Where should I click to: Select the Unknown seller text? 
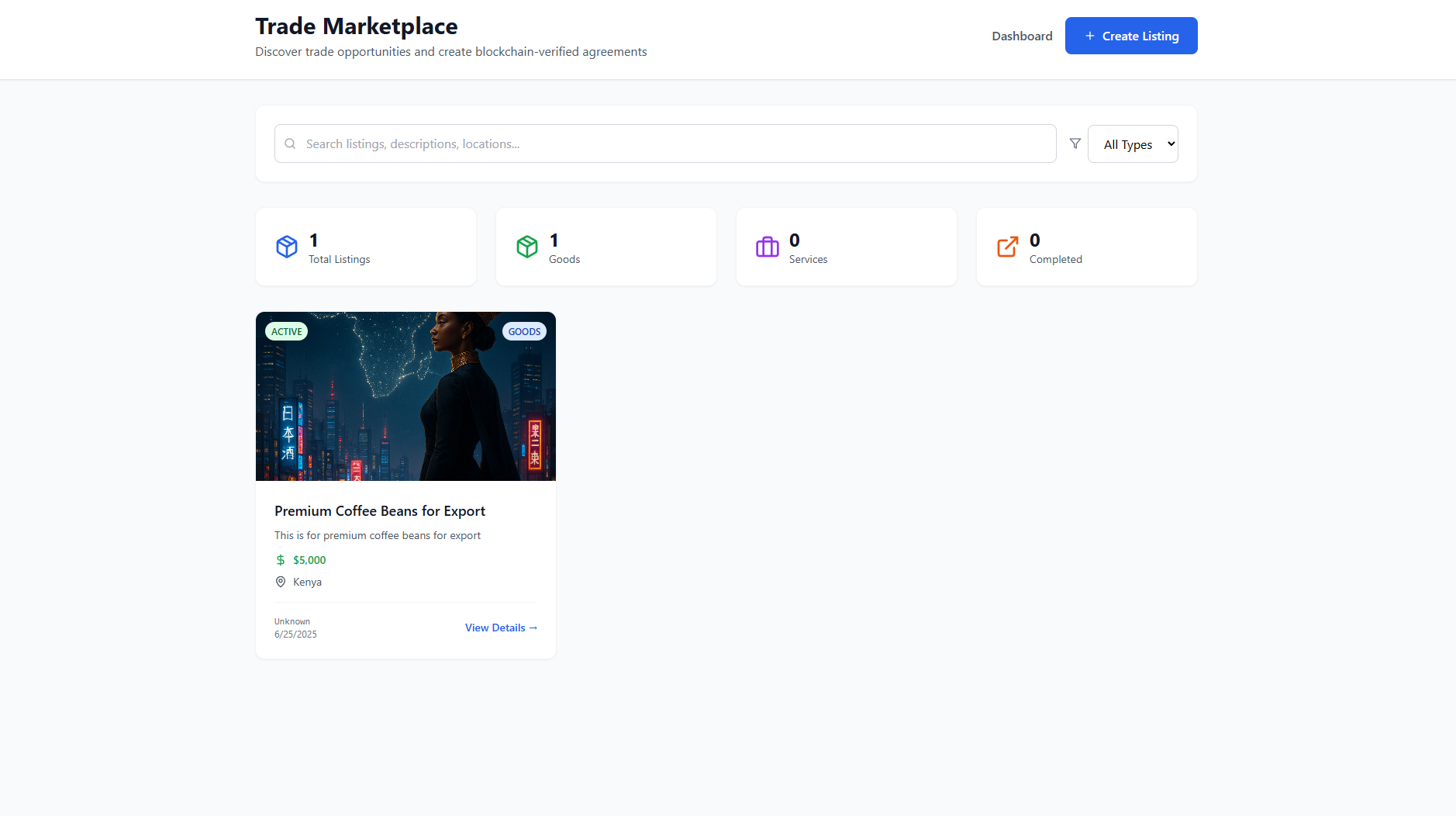click(292, 621)
